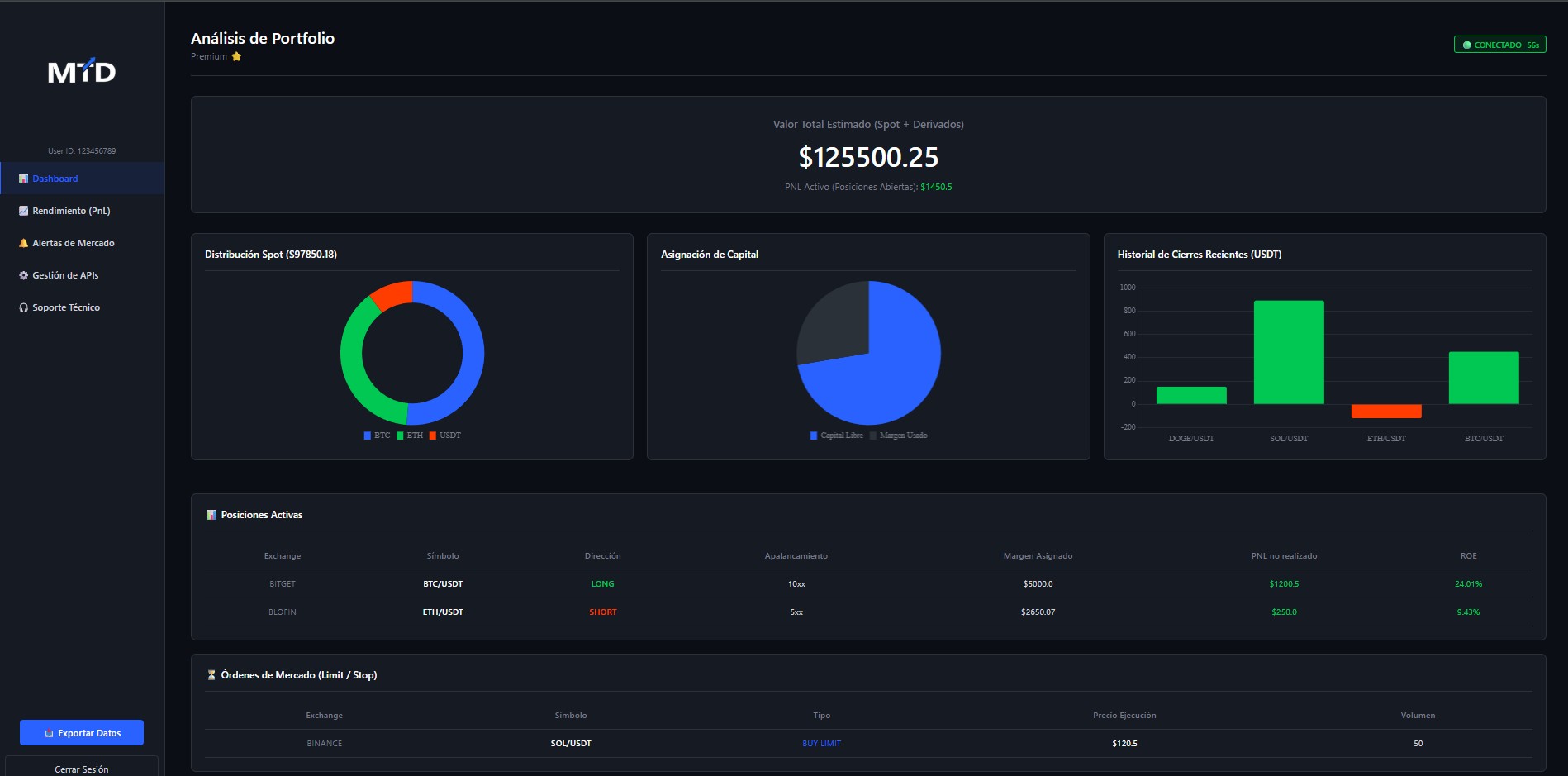The width and height of the screenshot is (1568, 776).
Task: Click the Soporte Técnico headset icon
Action: [x=23, y=307]
